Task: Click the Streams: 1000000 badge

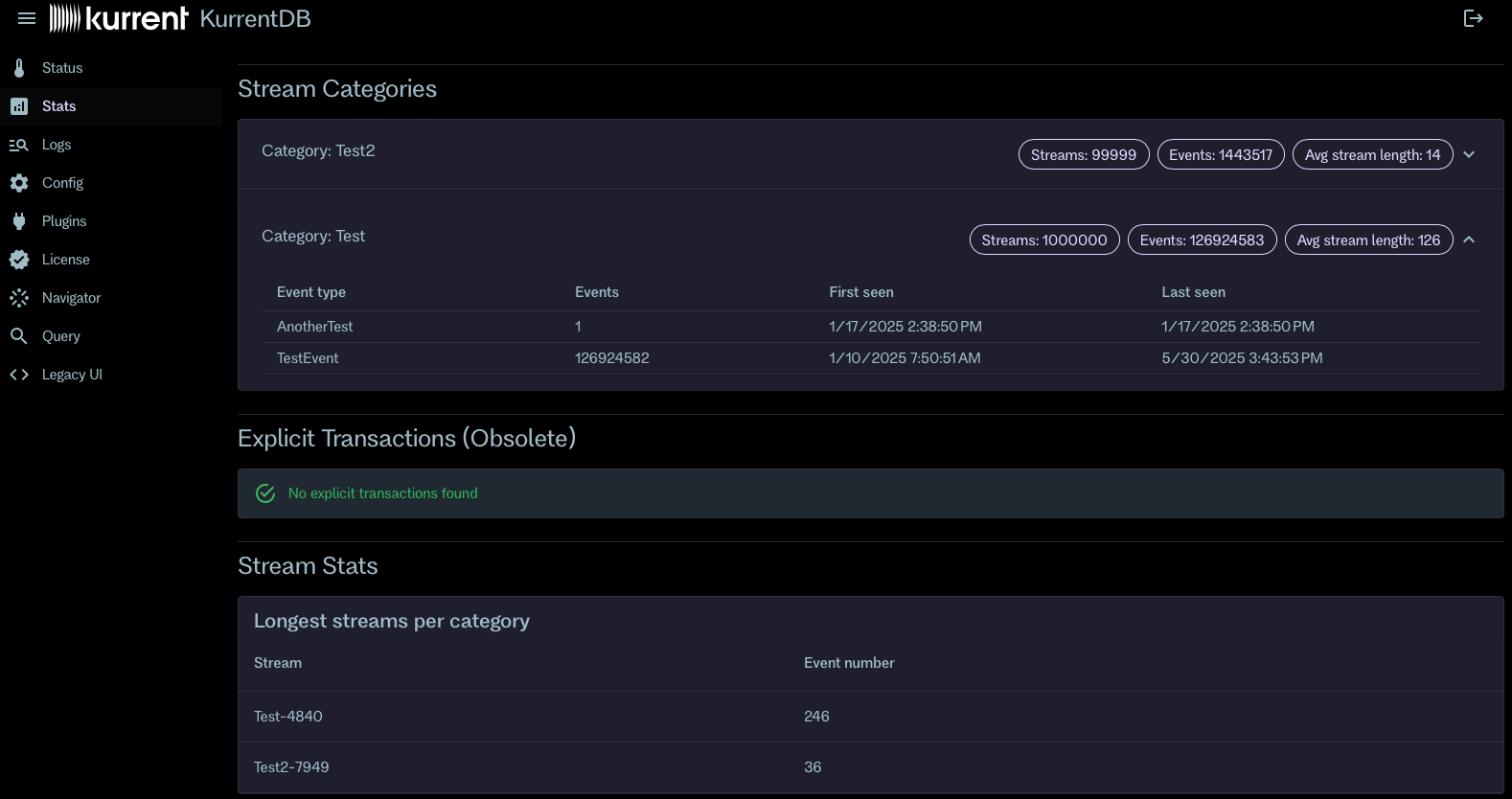Action: point(1043,240)
